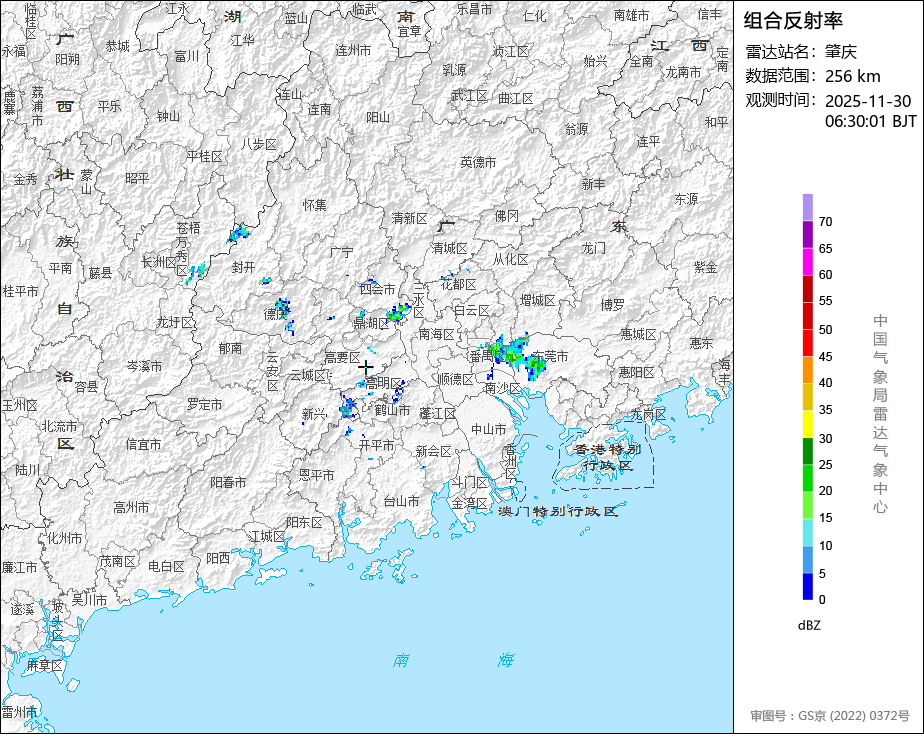Click the radar station cross marker near 高要区
Viewport: 924px width, 734px height.
point(366,368)
